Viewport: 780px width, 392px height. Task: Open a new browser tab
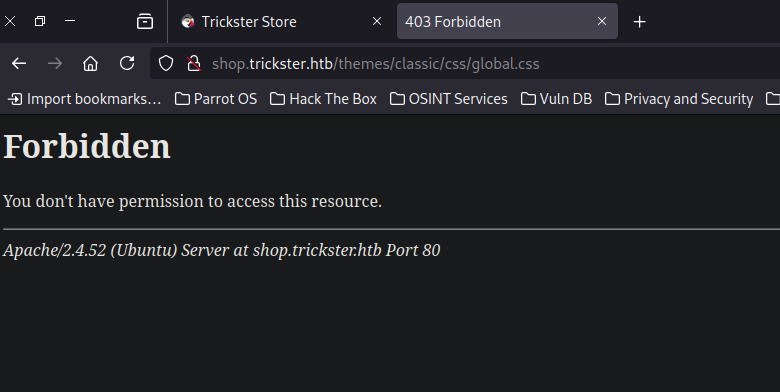(x=640, y=21)
